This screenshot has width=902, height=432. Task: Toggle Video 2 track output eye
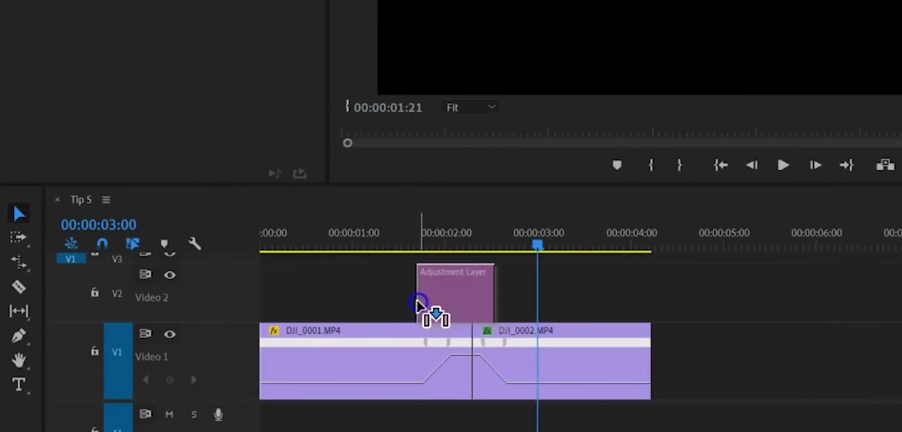click(170, 275)
